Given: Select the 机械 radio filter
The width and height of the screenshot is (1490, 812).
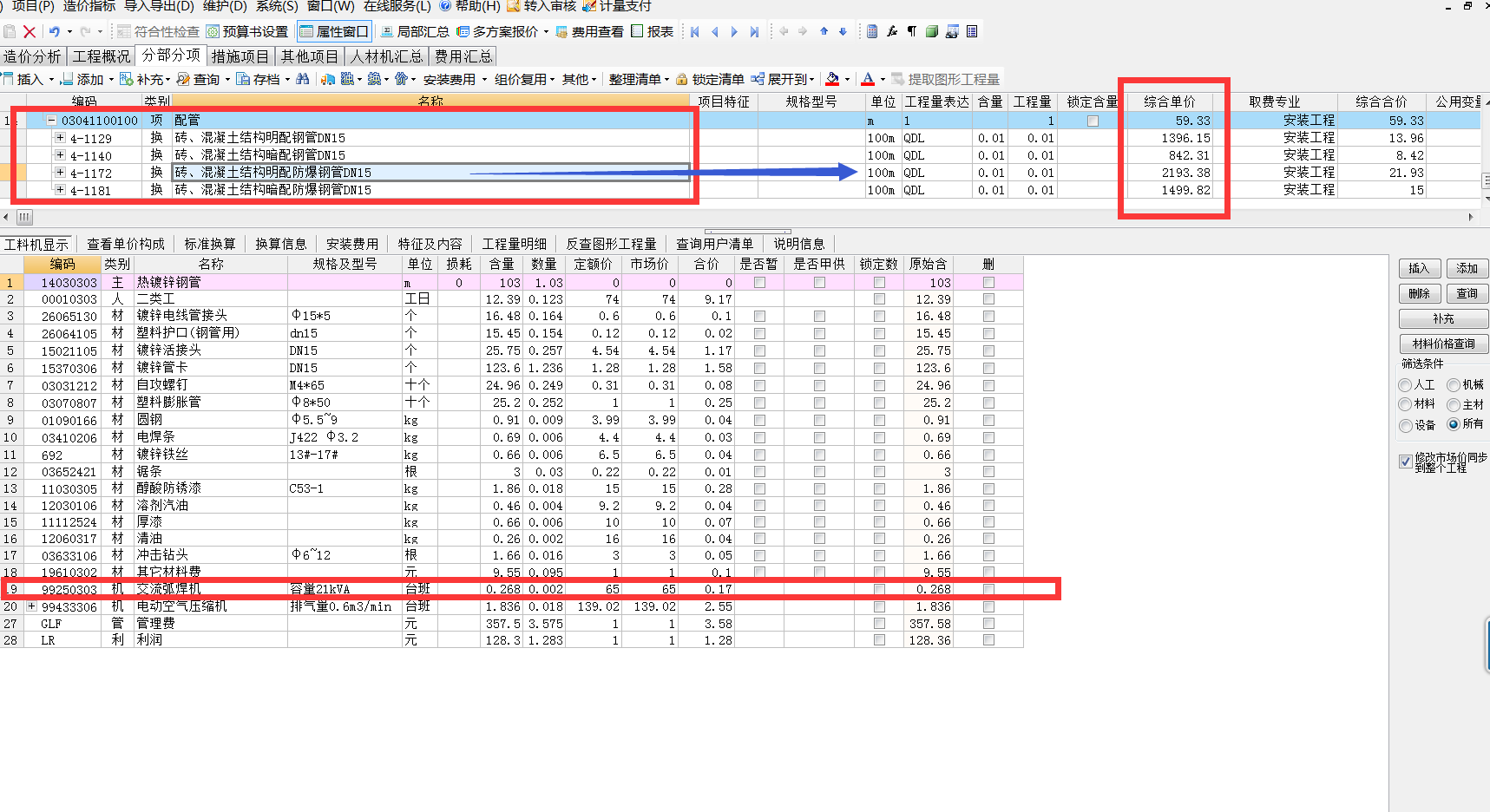Looking at the screenshot, I should tap(1454, 385).
